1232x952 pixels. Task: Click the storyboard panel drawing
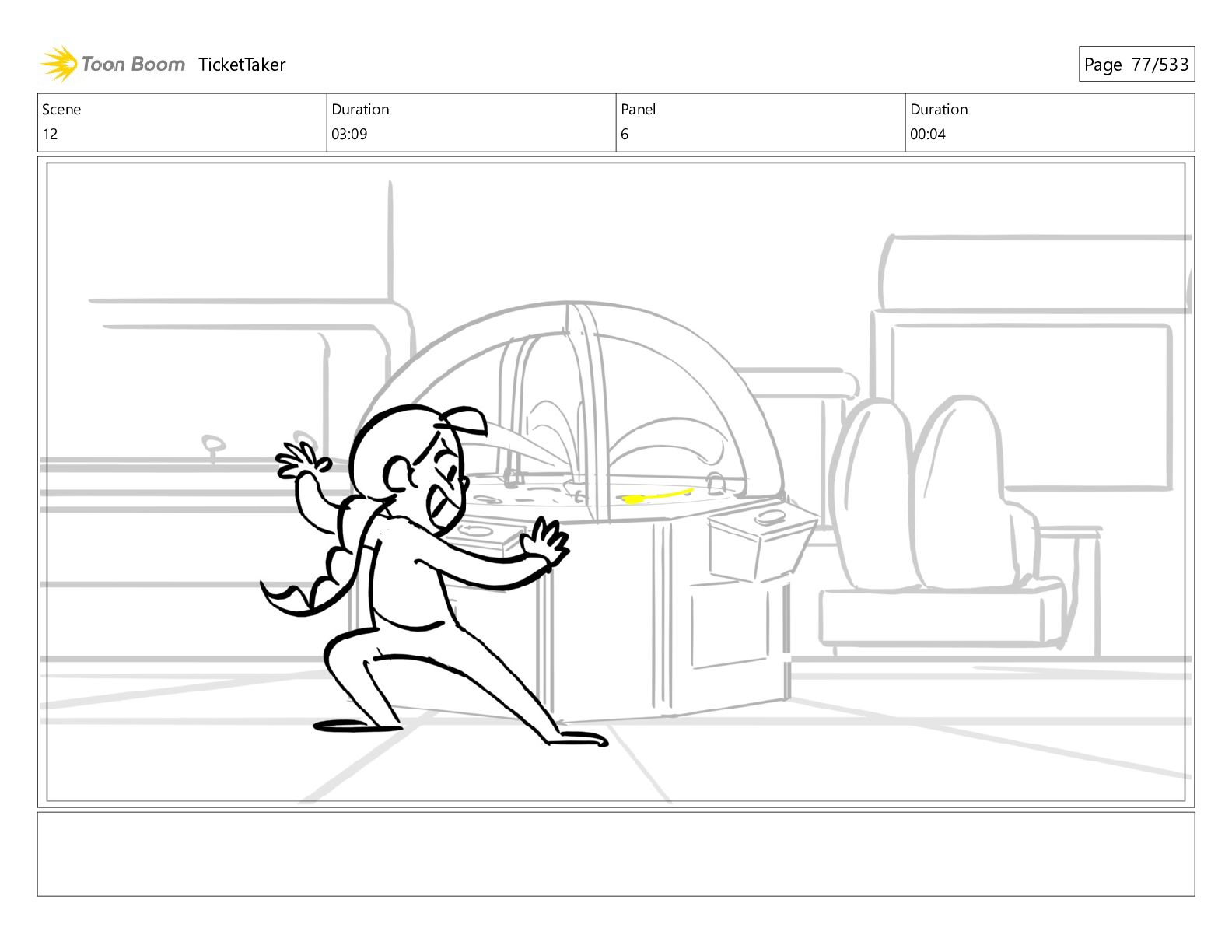coord(616,481)
